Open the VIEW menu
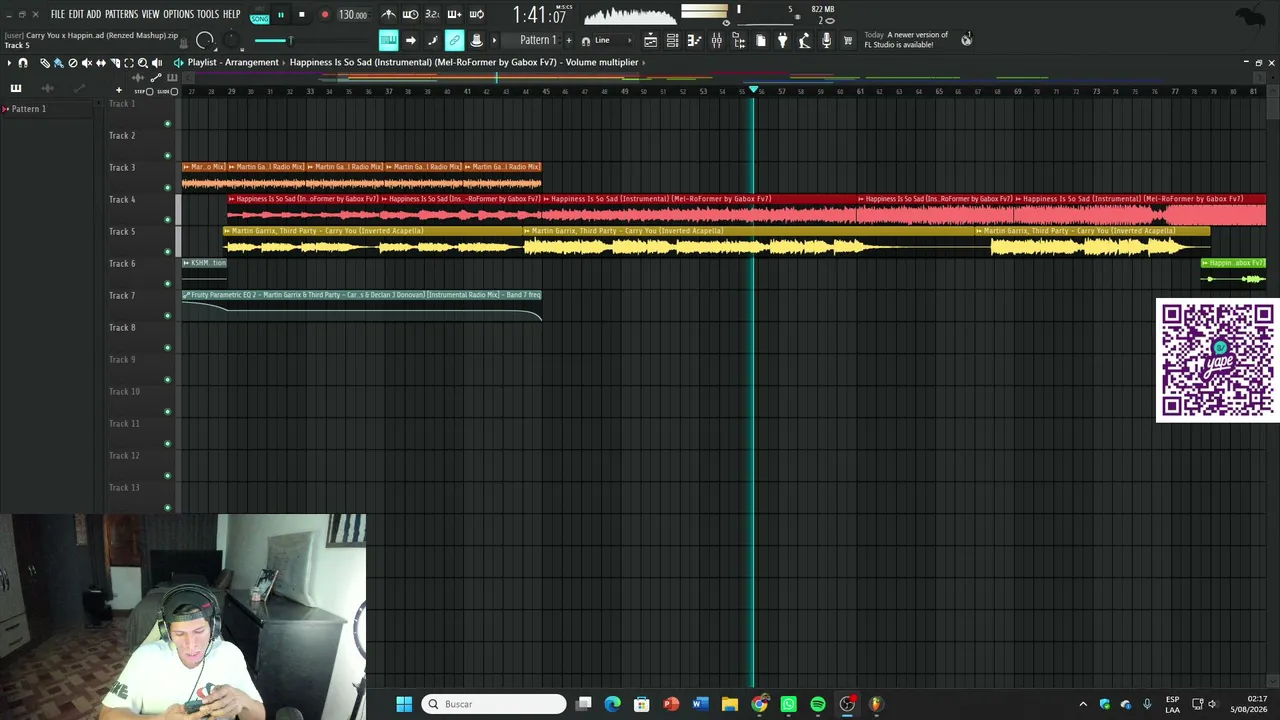This screenshot has width=1280, height=720. click(150, 15)
